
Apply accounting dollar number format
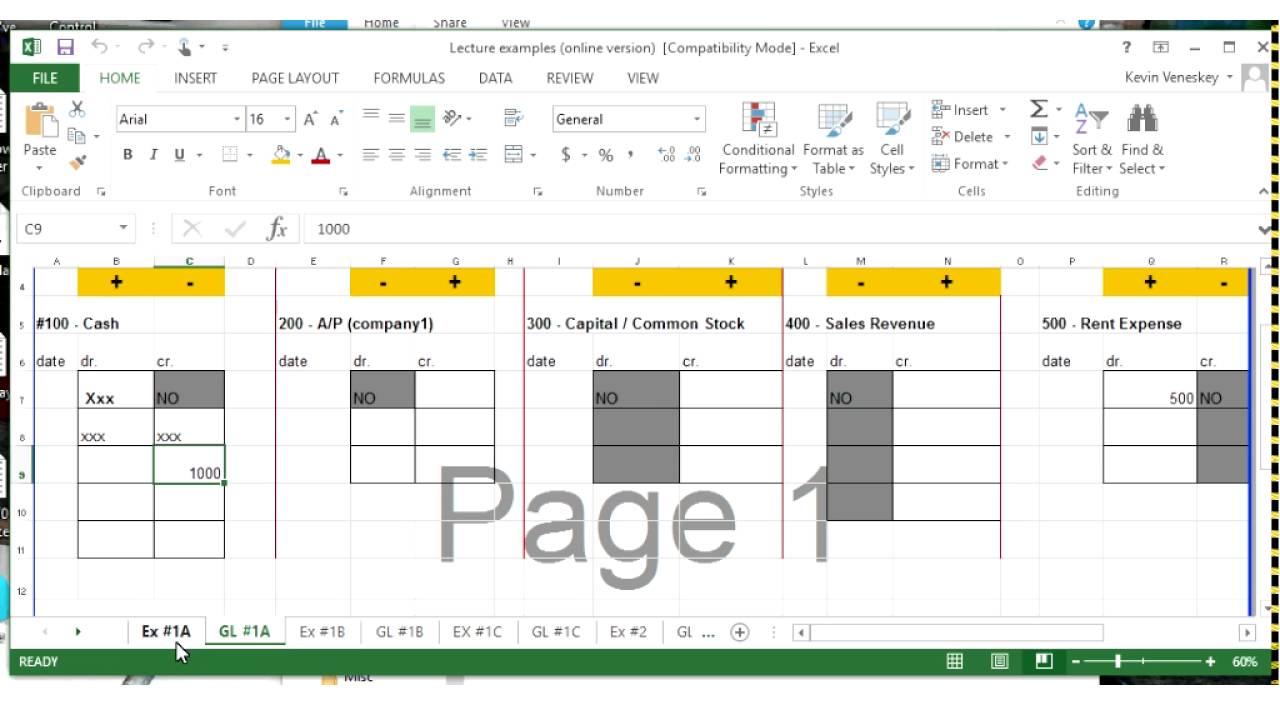pos(566,154)
